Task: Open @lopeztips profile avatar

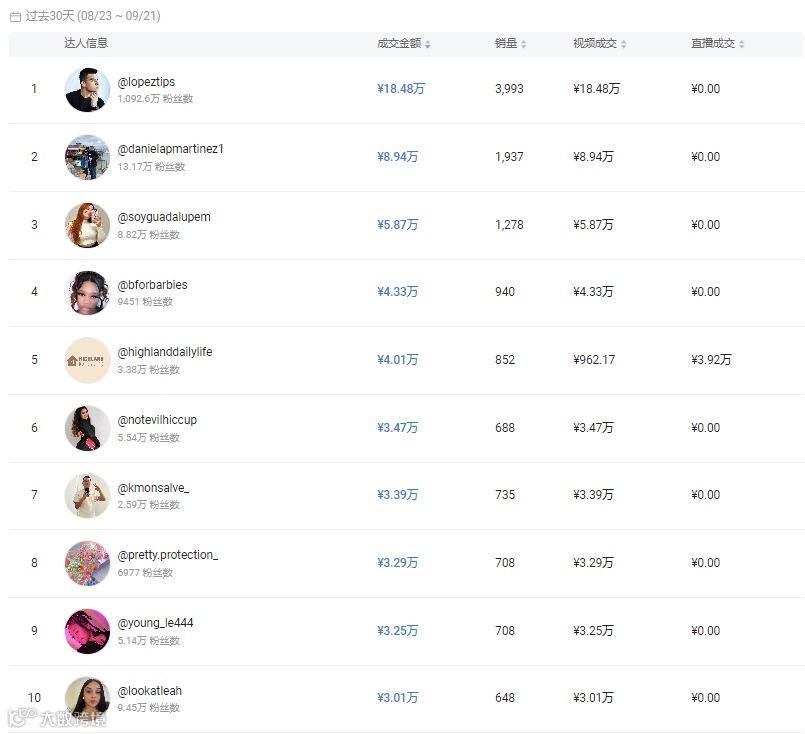Action: tap(87, 90)
